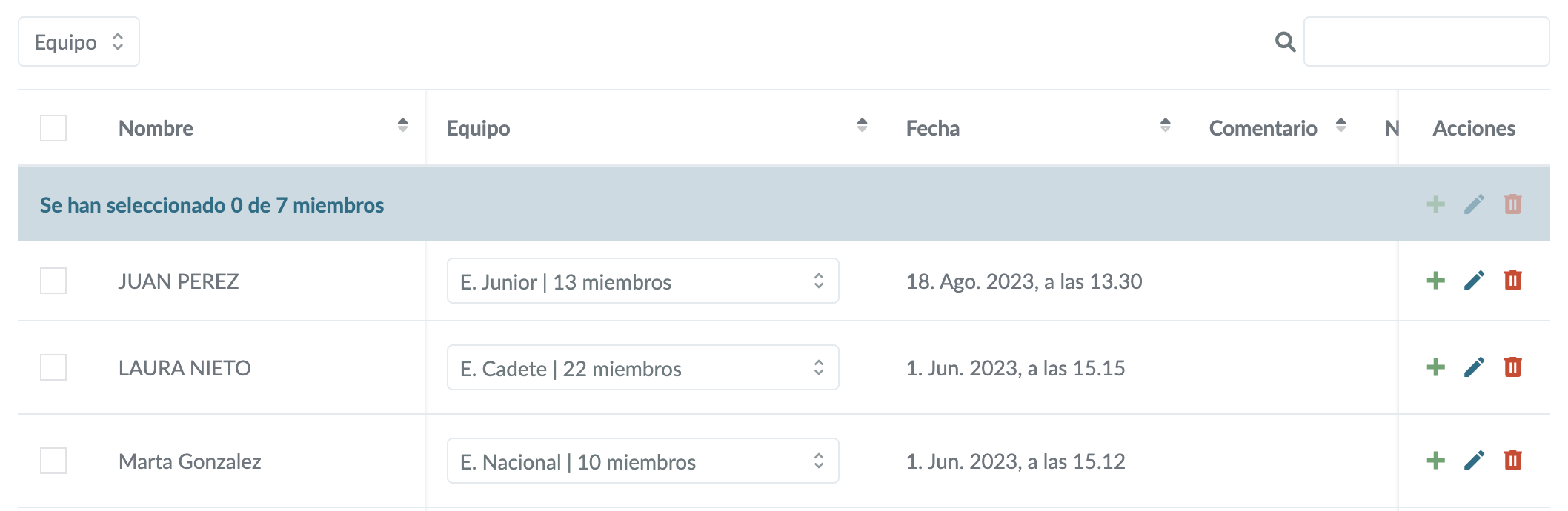Expand the E. Cadete team selector
Viewport: 1568px width, 511px height.
click(642, 368)
